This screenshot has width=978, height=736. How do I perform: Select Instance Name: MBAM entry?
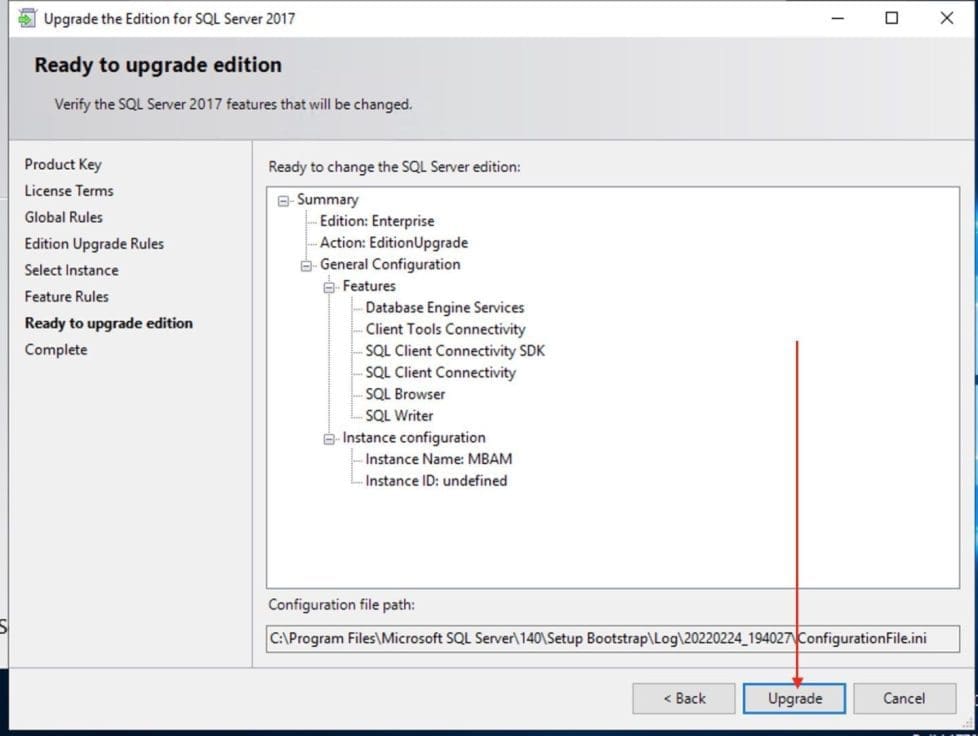439,459
